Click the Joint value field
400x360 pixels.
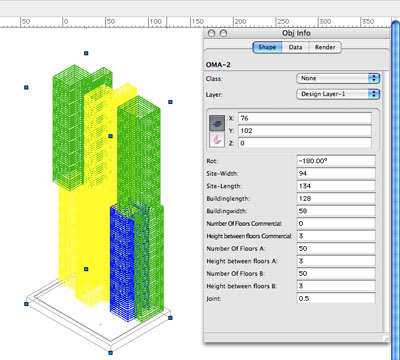click(336, 298)
